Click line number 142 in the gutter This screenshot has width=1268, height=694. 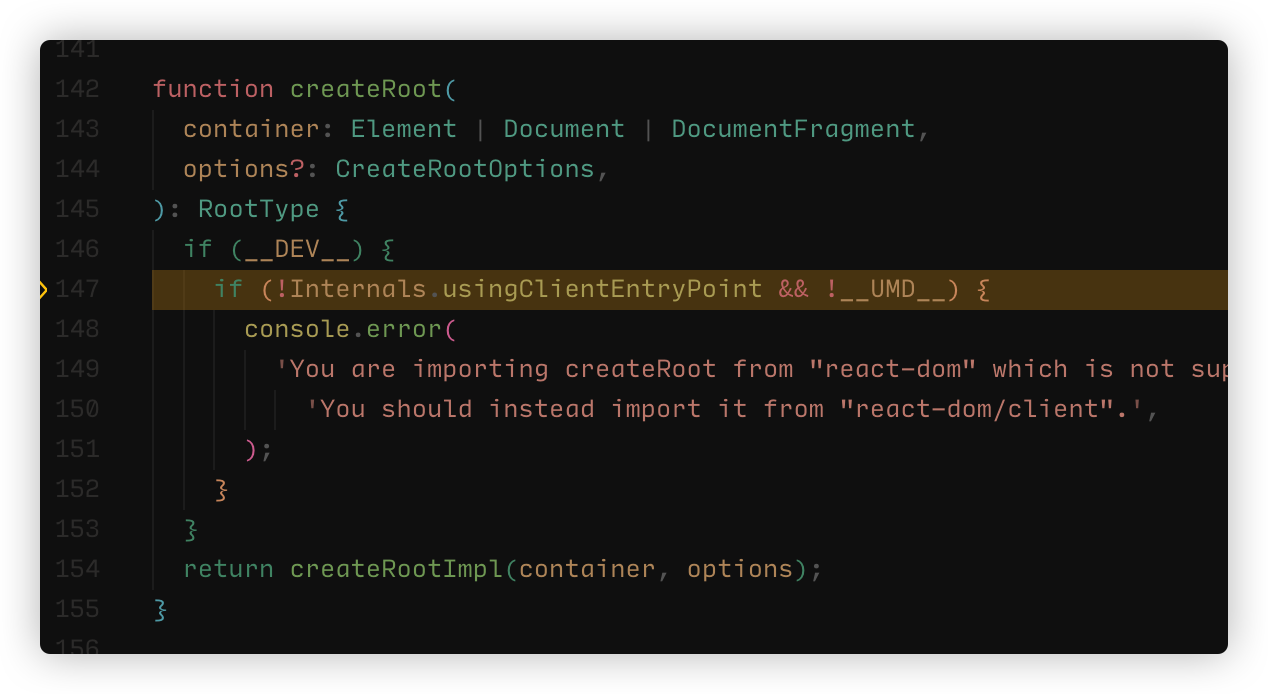point(77,89)
